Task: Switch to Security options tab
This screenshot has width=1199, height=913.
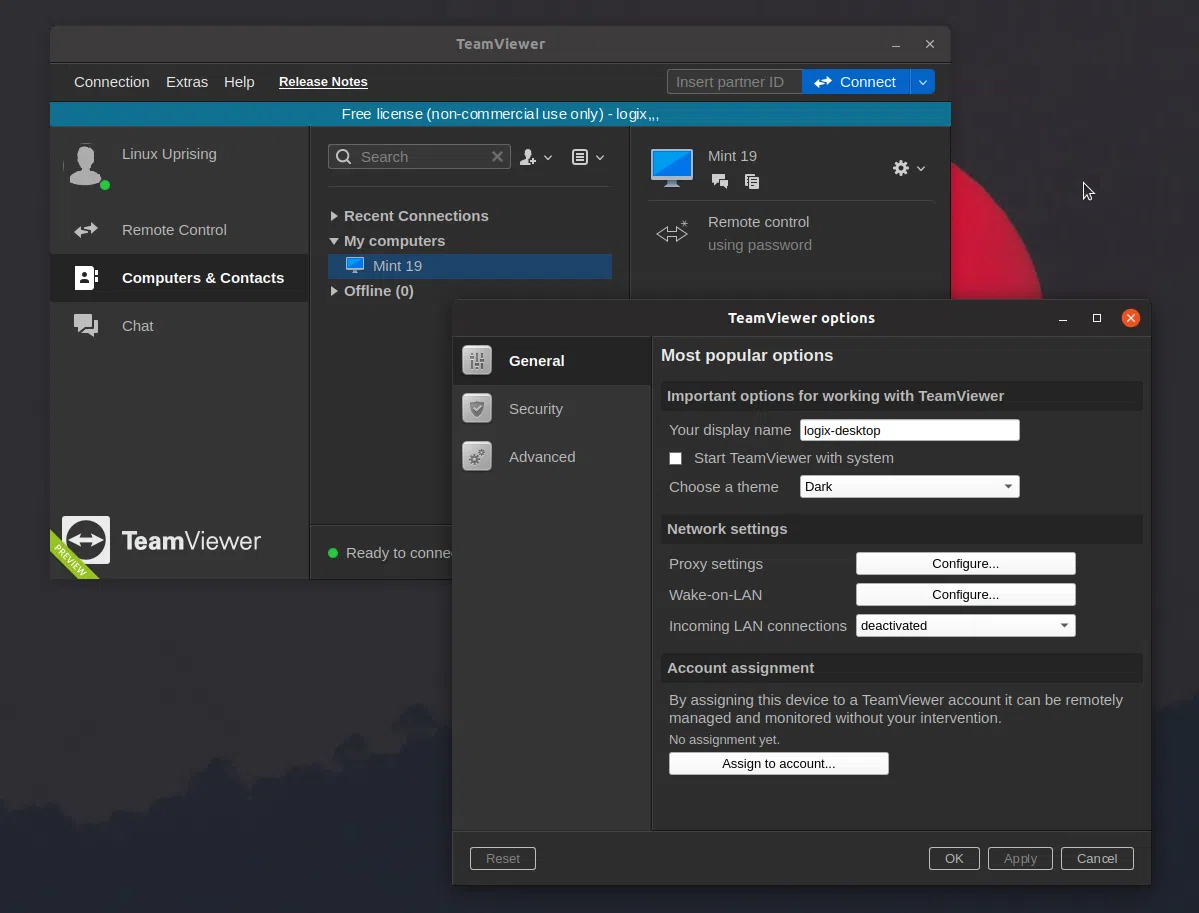Action: (x=552, y=409)
